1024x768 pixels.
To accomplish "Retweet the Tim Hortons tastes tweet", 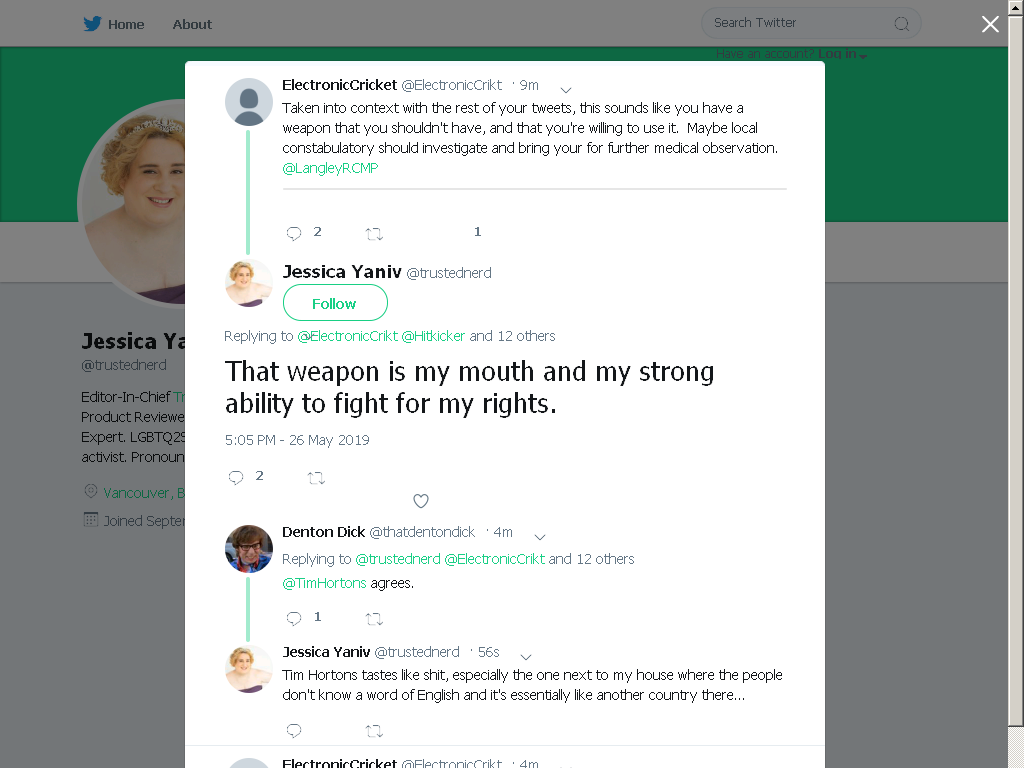I will (x=374, y=731).
